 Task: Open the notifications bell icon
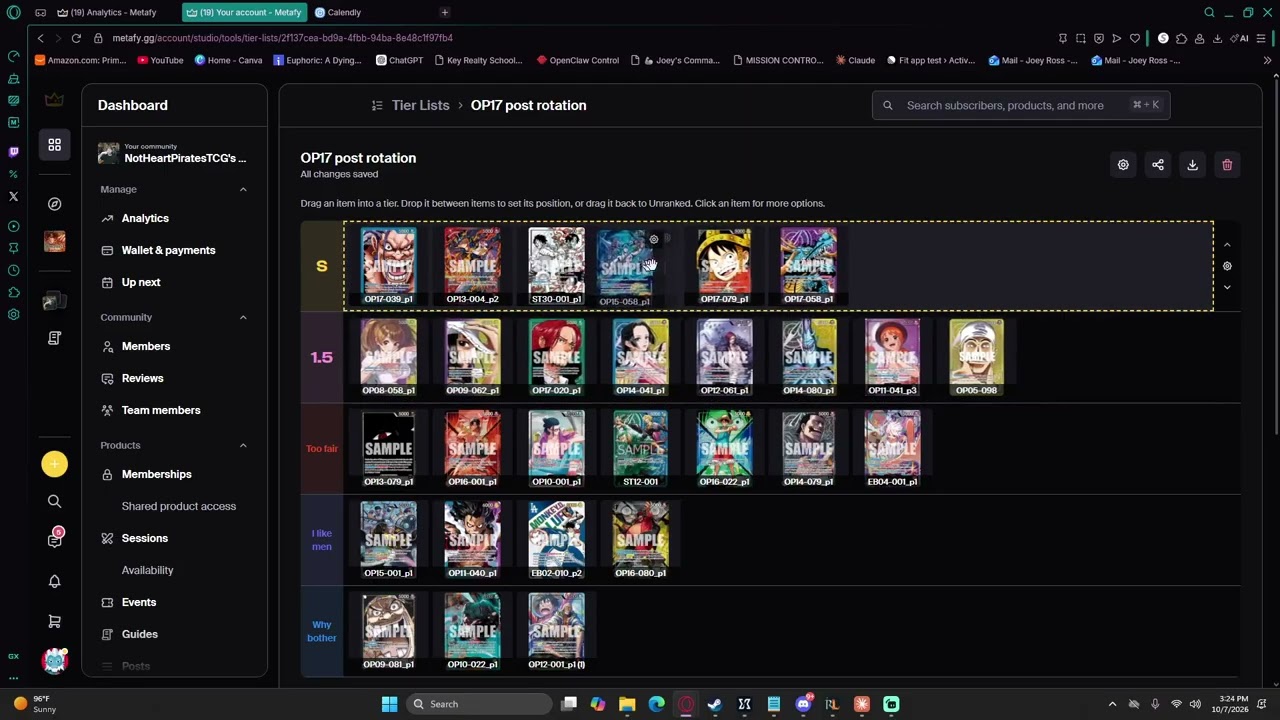[x=54, y=581]
